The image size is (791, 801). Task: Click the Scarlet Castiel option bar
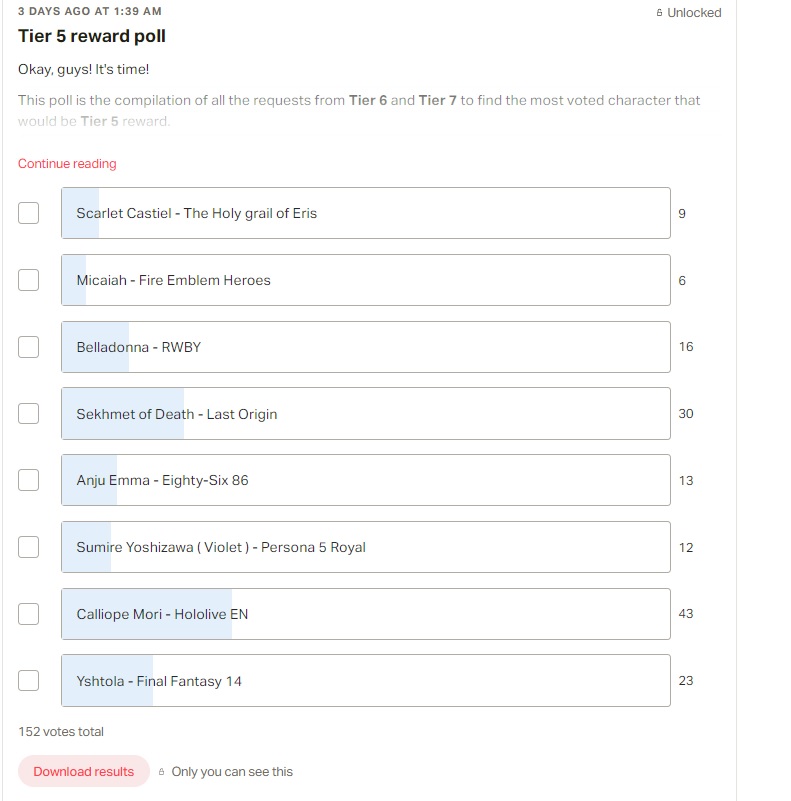pyautogui.click(x=366, y=213)
